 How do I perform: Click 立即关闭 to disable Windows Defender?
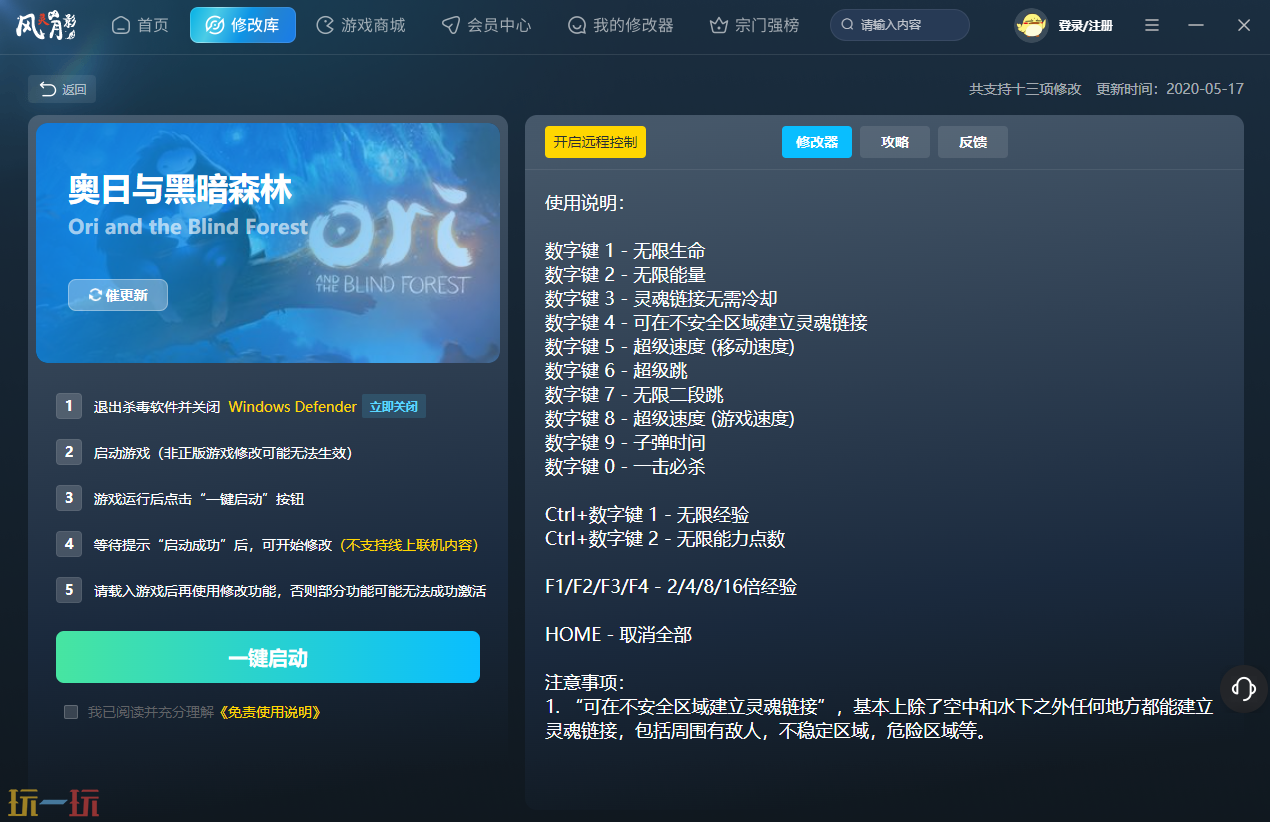394,407
